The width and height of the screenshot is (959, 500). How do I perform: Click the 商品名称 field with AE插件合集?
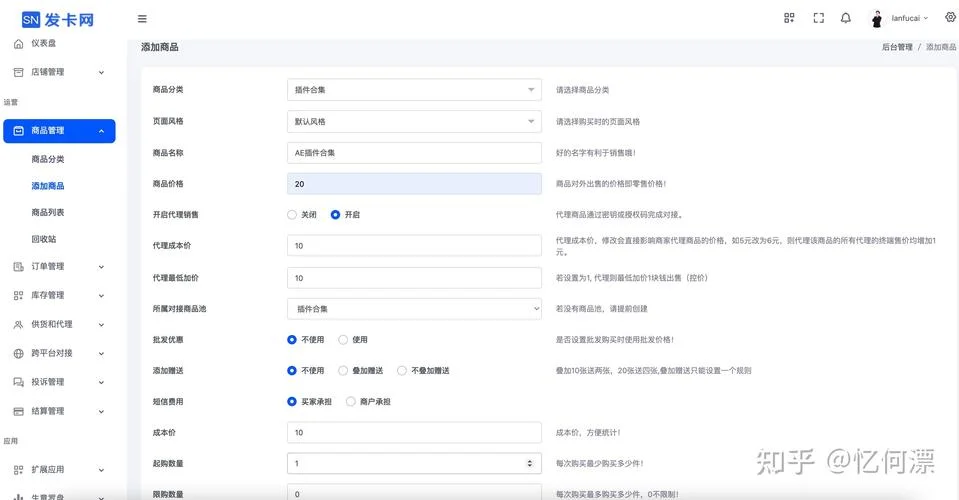tap(414, 153)
